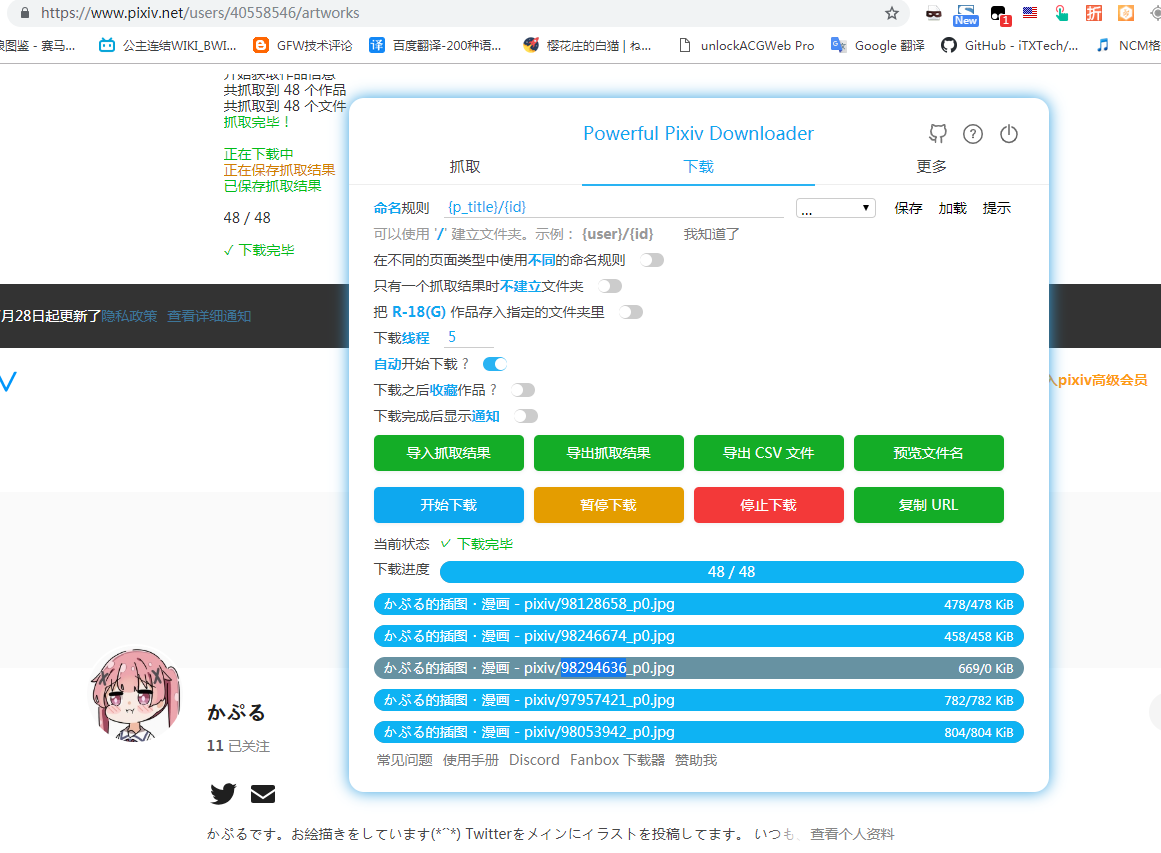Open the naming rule preset dropdown
This screenshot has height=853, width=1161.
[835, 207]
